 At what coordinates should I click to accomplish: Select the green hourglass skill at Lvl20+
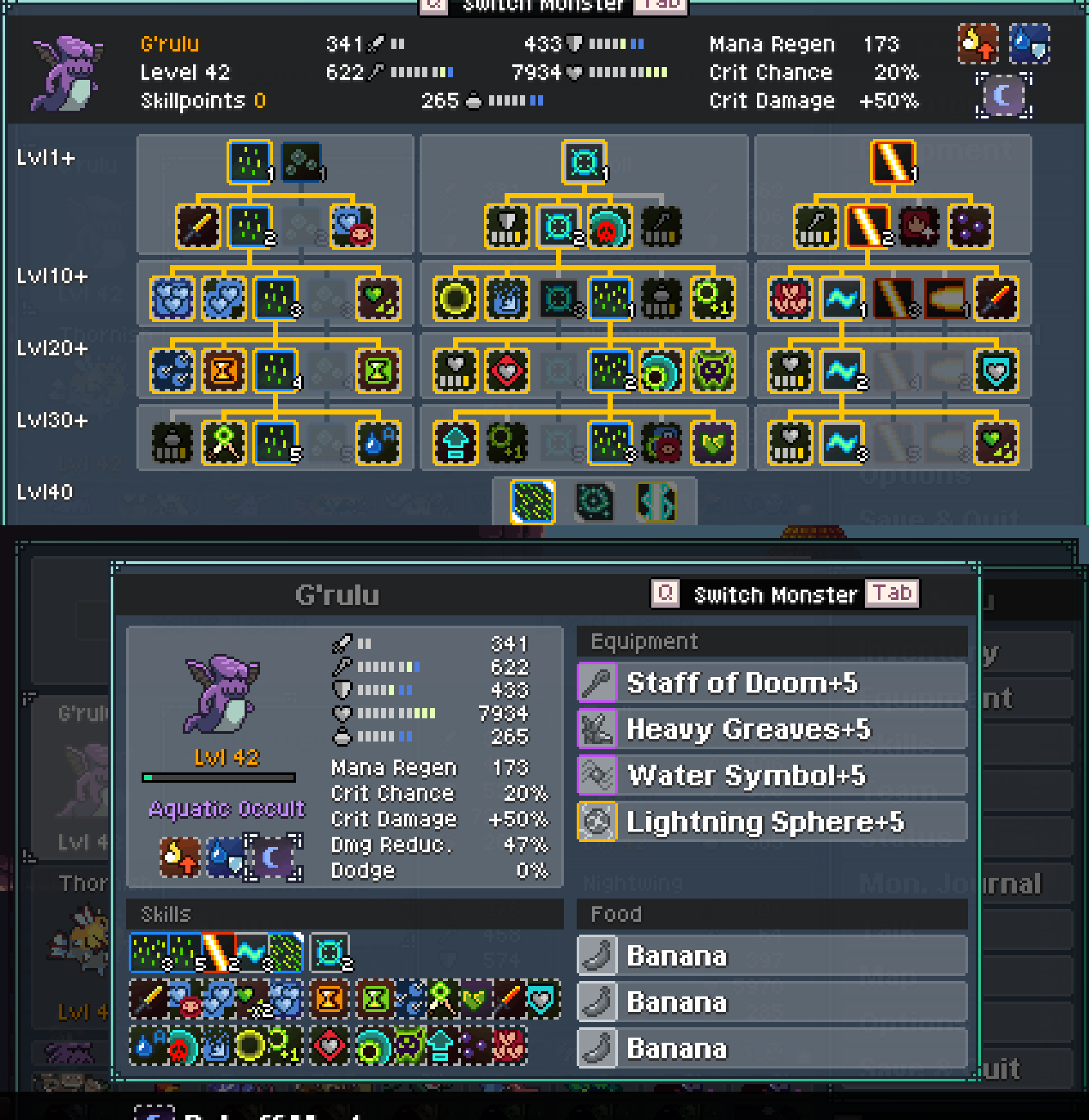[x=378, y=371]
